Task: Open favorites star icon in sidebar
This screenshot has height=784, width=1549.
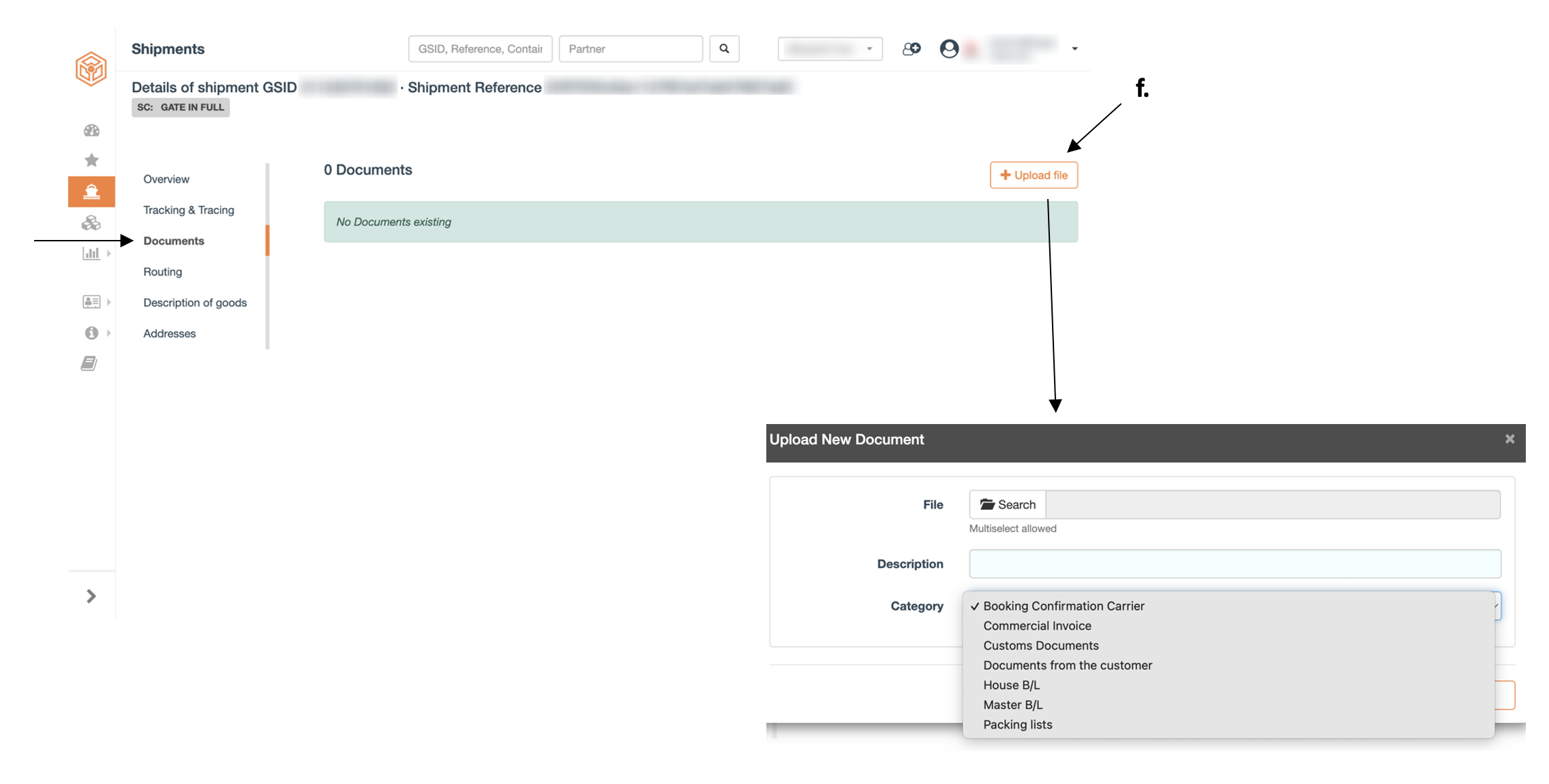Action: tap(91, 160)
